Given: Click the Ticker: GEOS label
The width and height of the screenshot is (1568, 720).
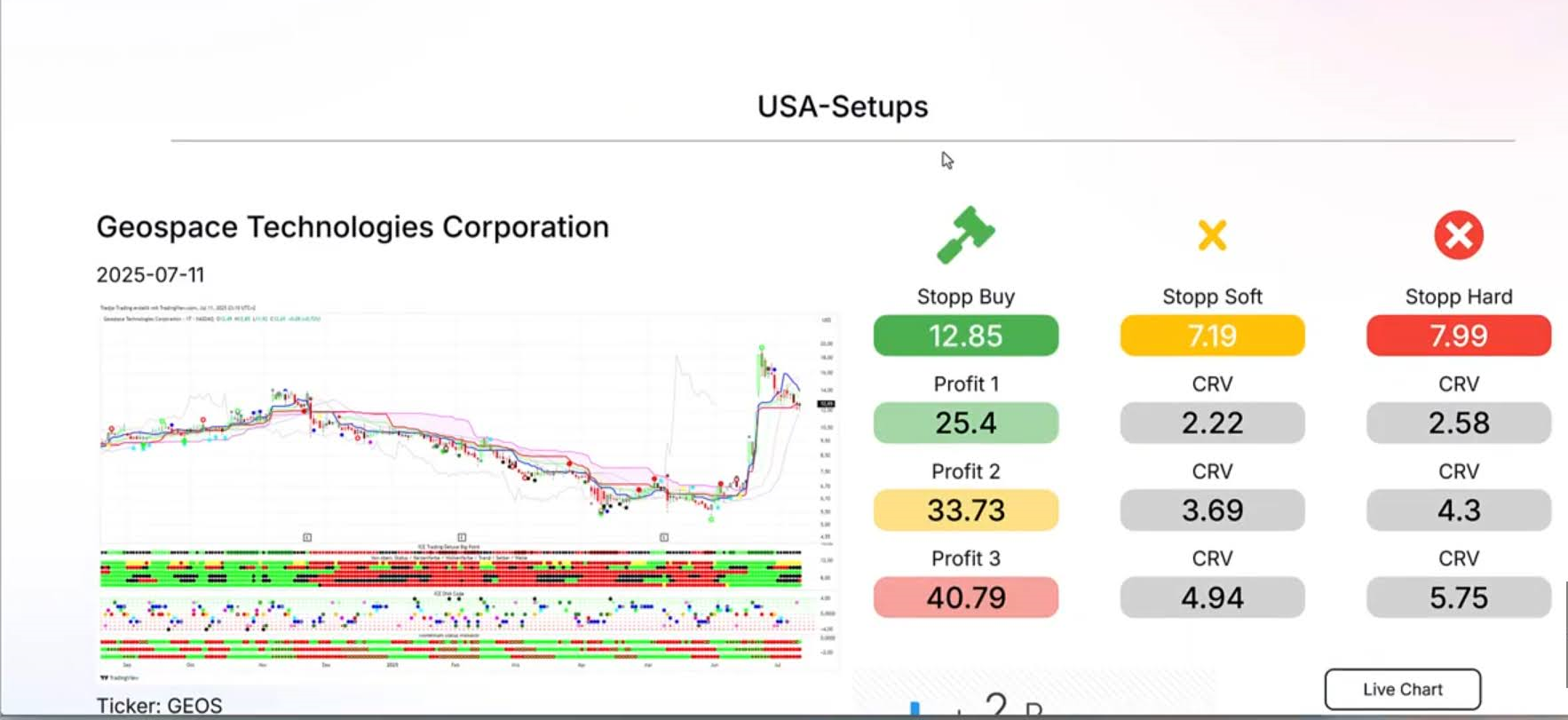Looking at the screenshot, I should click(x=160, y=706).
